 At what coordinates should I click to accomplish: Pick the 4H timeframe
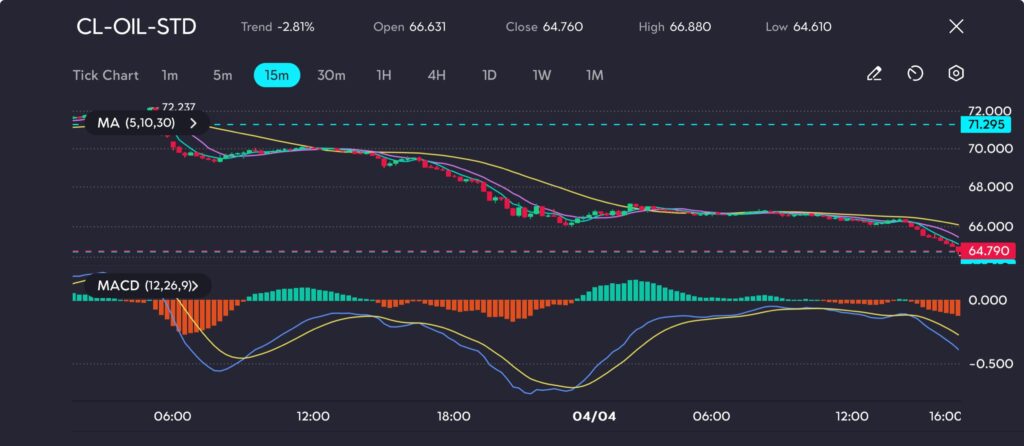[436, 75]
